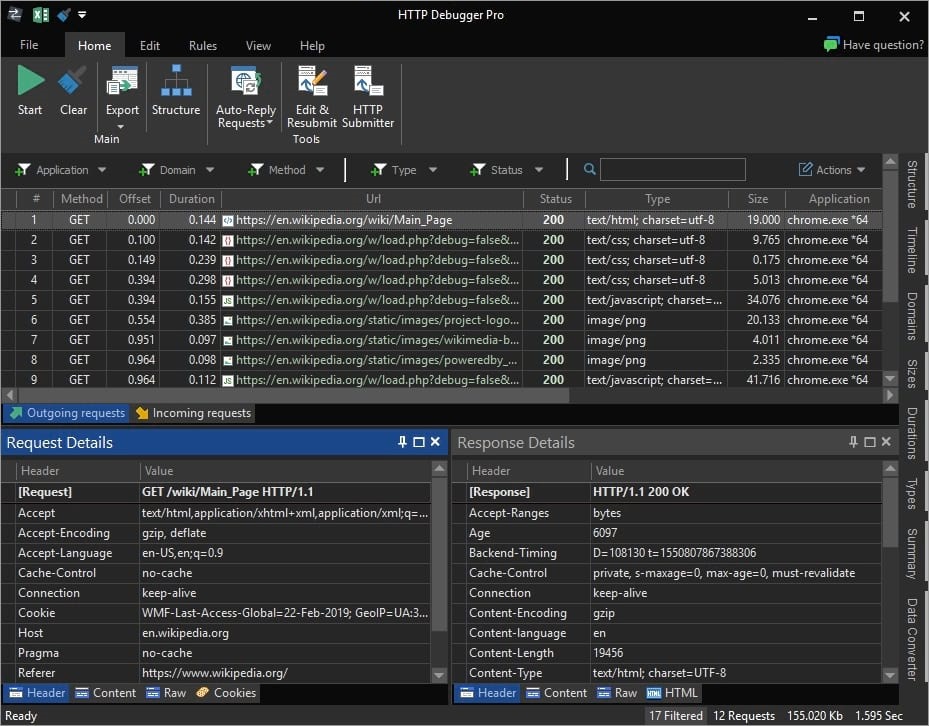Click the Backend-Timing response header row
This screenshot has height=726, width=929.
click(x=667, y=553)
